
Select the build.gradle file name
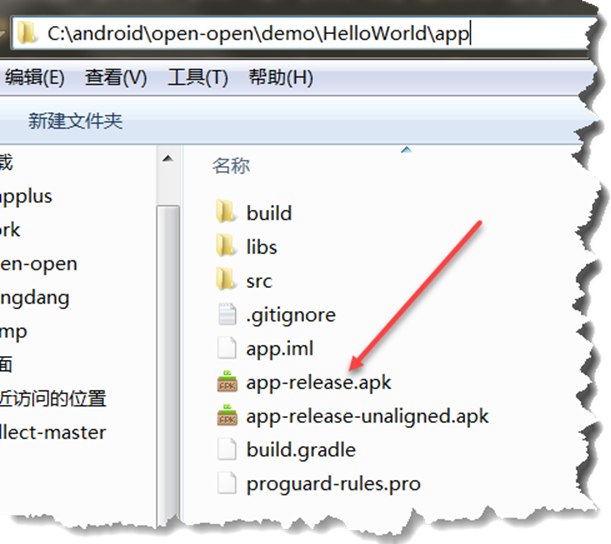(x=301, y=450)
